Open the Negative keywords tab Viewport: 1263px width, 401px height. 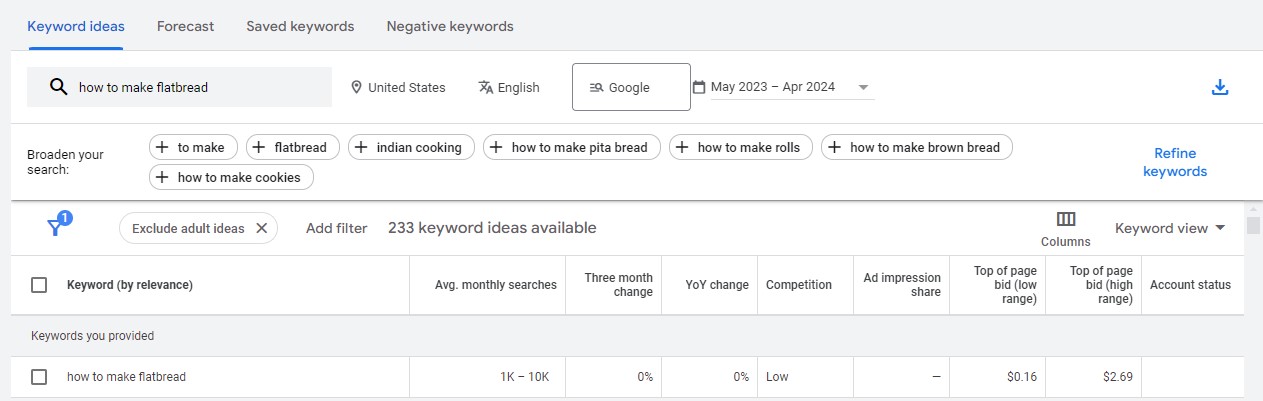click(x=450, y=26)
